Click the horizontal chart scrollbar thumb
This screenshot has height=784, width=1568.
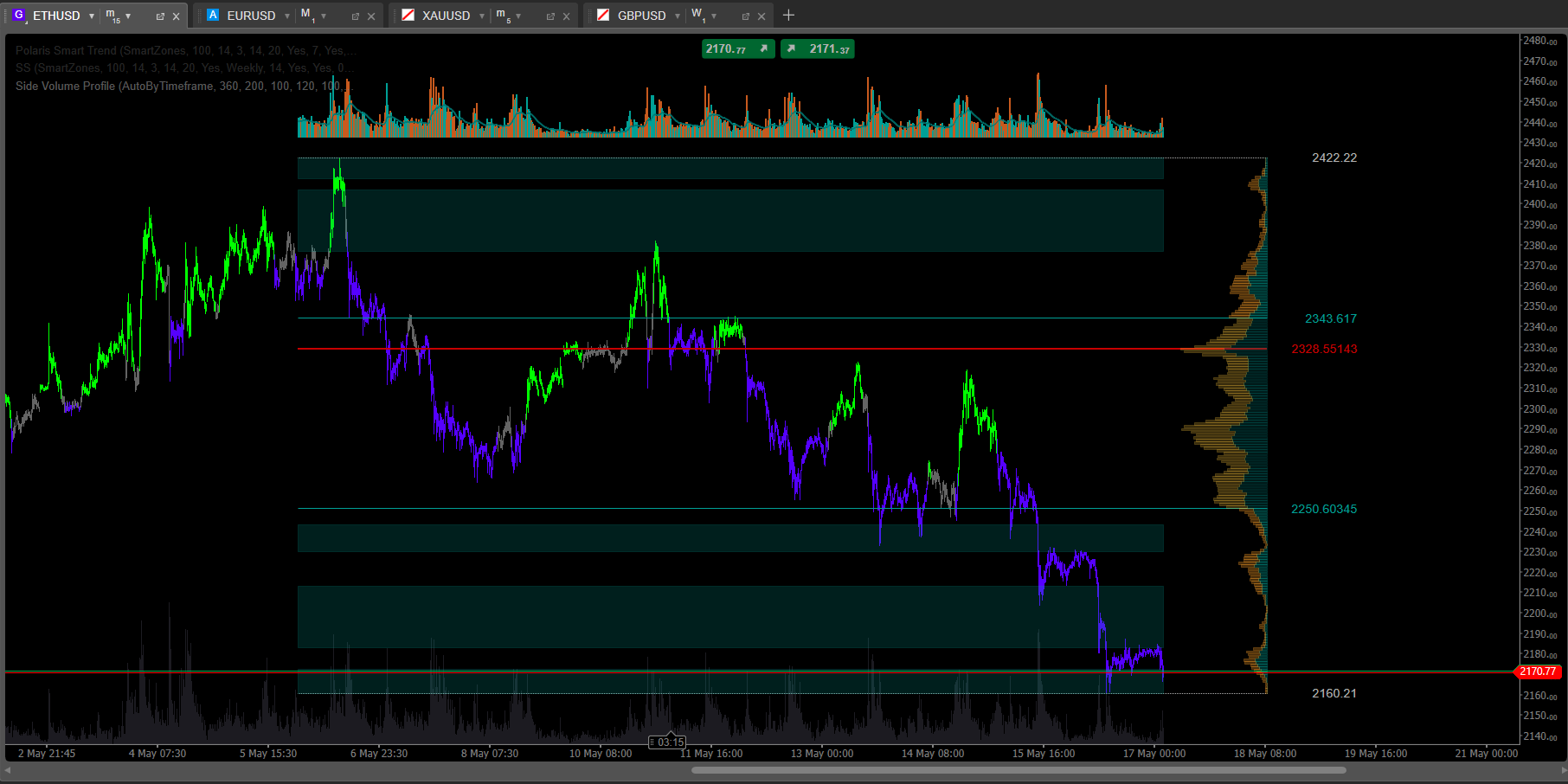point(1019,769)
